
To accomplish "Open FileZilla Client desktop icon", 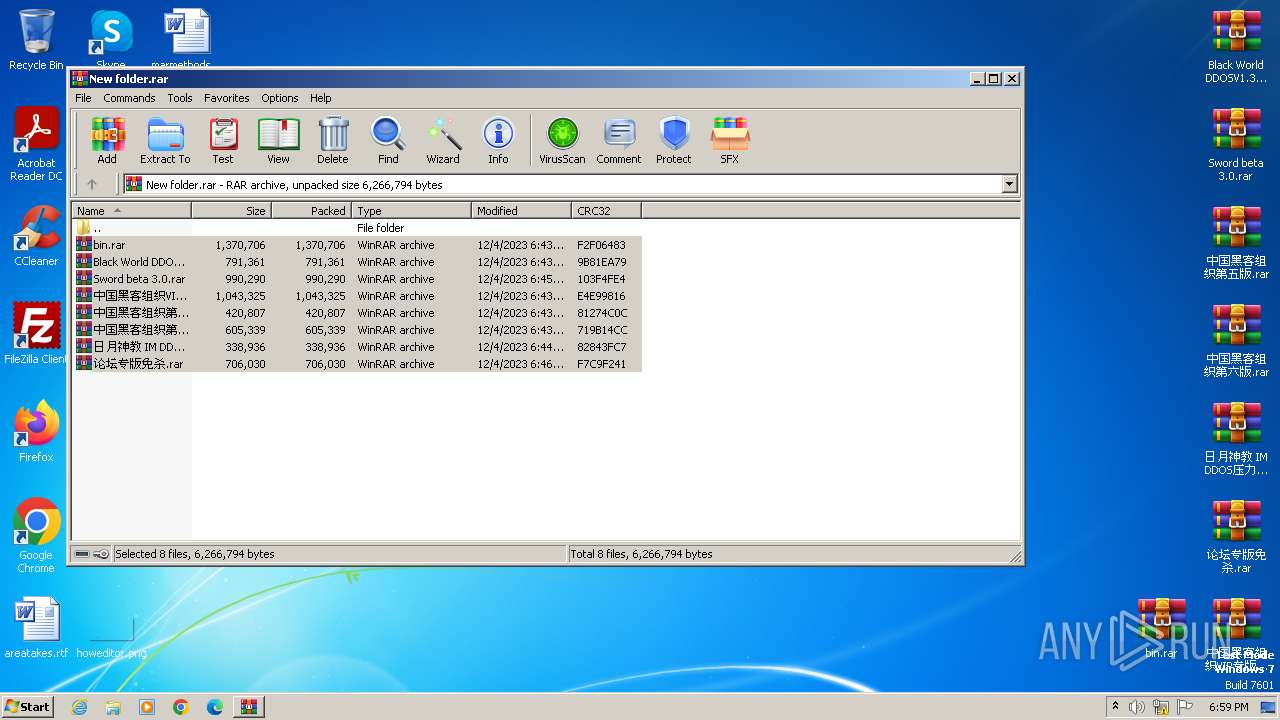I will pos(36,334).
